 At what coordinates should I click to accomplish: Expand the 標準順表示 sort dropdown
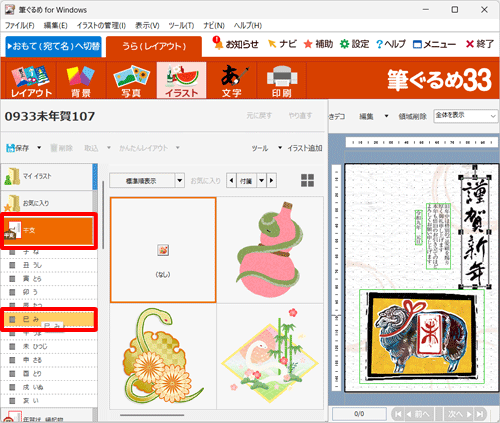[180, 181]
